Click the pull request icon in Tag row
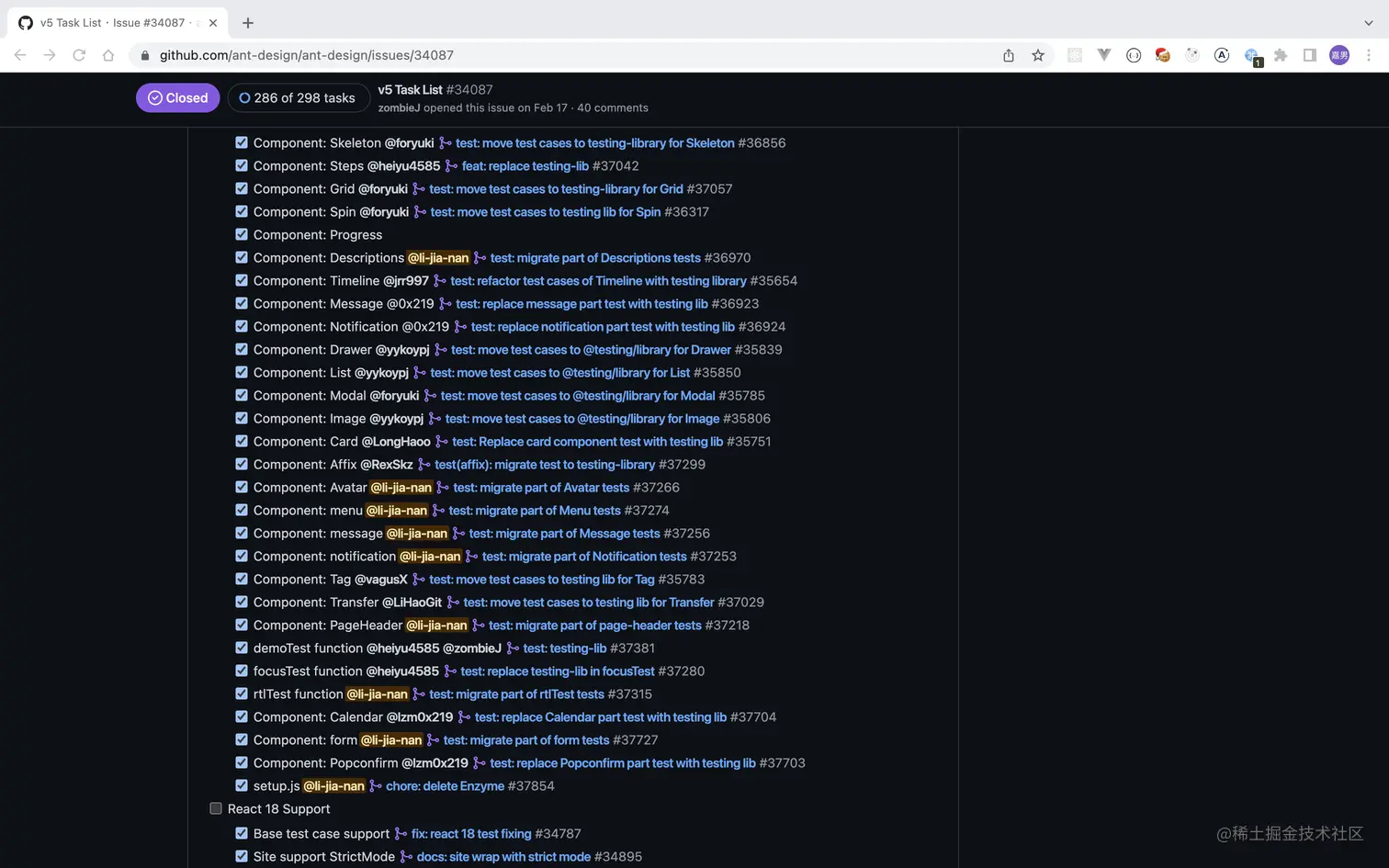Screen dimensions: 1389x868 419,580
